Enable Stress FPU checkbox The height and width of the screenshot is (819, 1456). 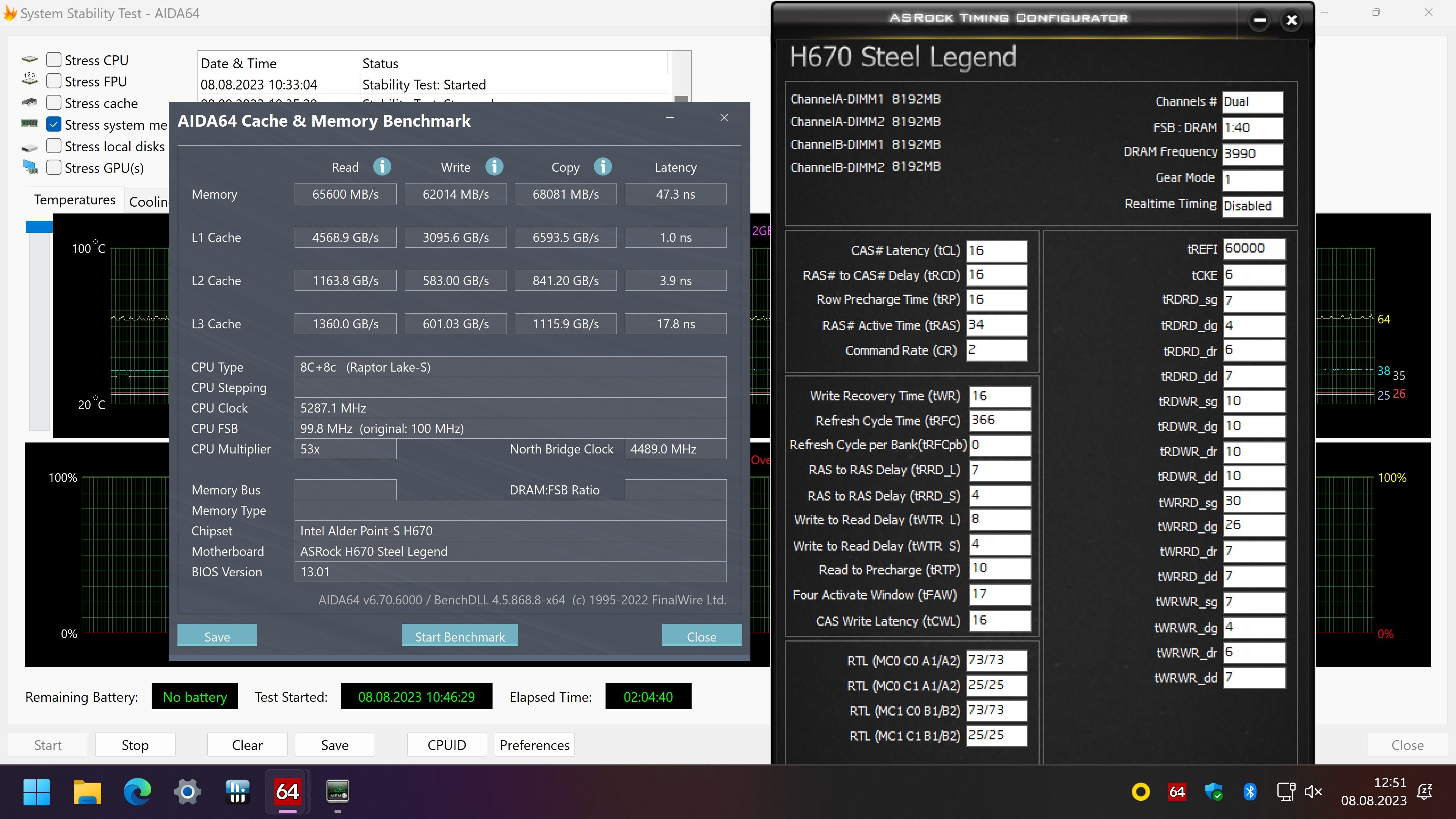[x=54, y=81]
